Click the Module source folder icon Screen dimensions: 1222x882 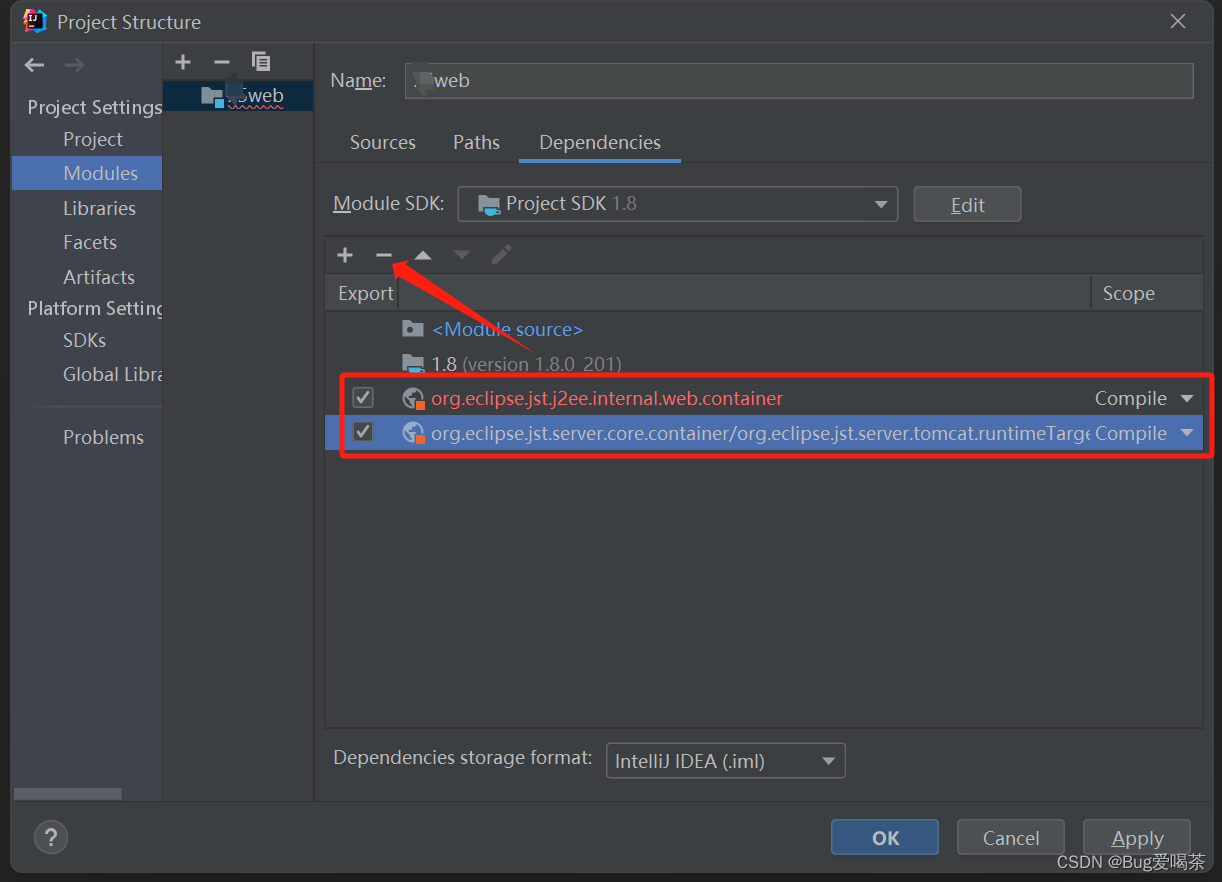(413, 329)
